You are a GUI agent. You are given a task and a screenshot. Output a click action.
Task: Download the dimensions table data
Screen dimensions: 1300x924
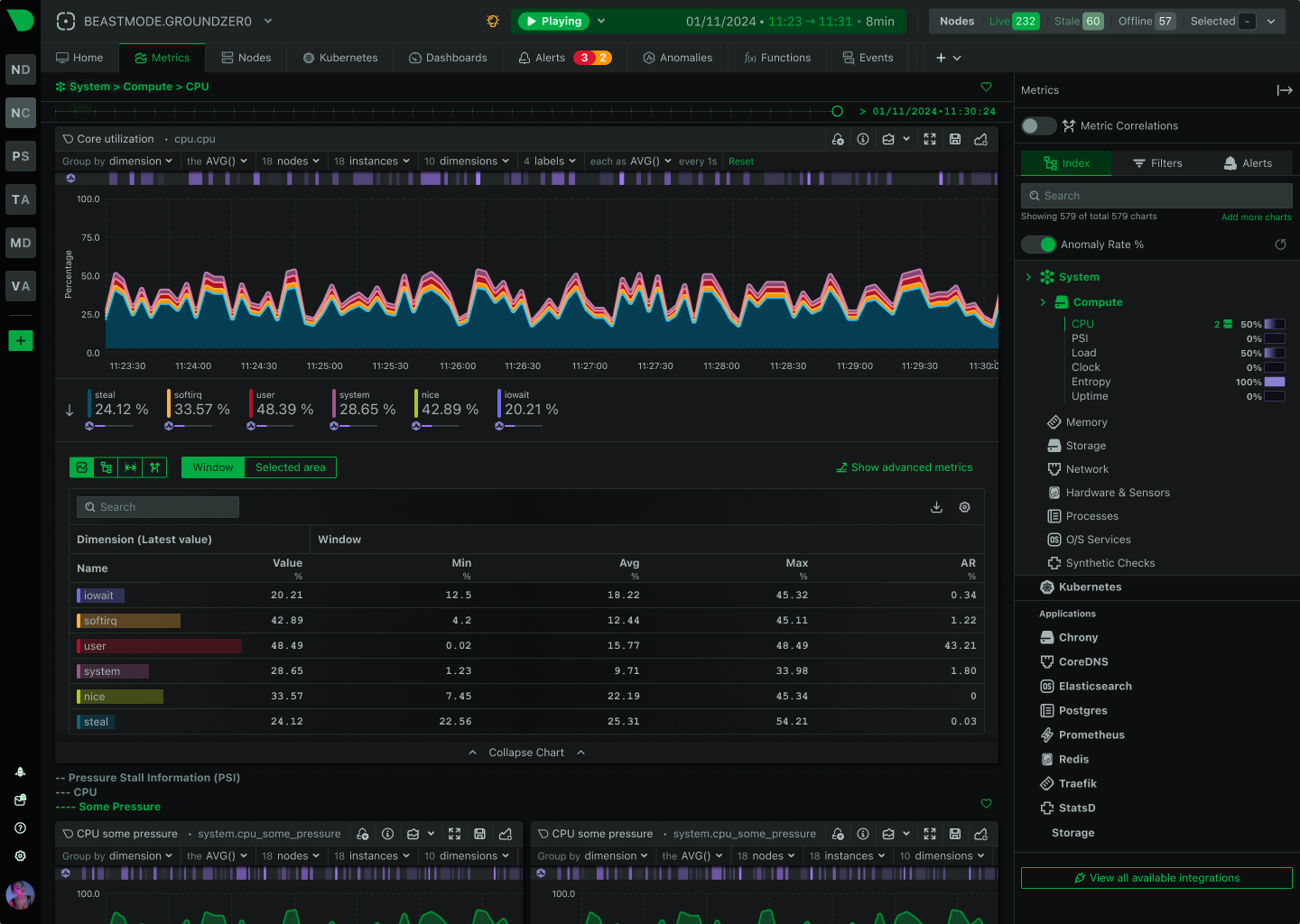coord(936,507)
